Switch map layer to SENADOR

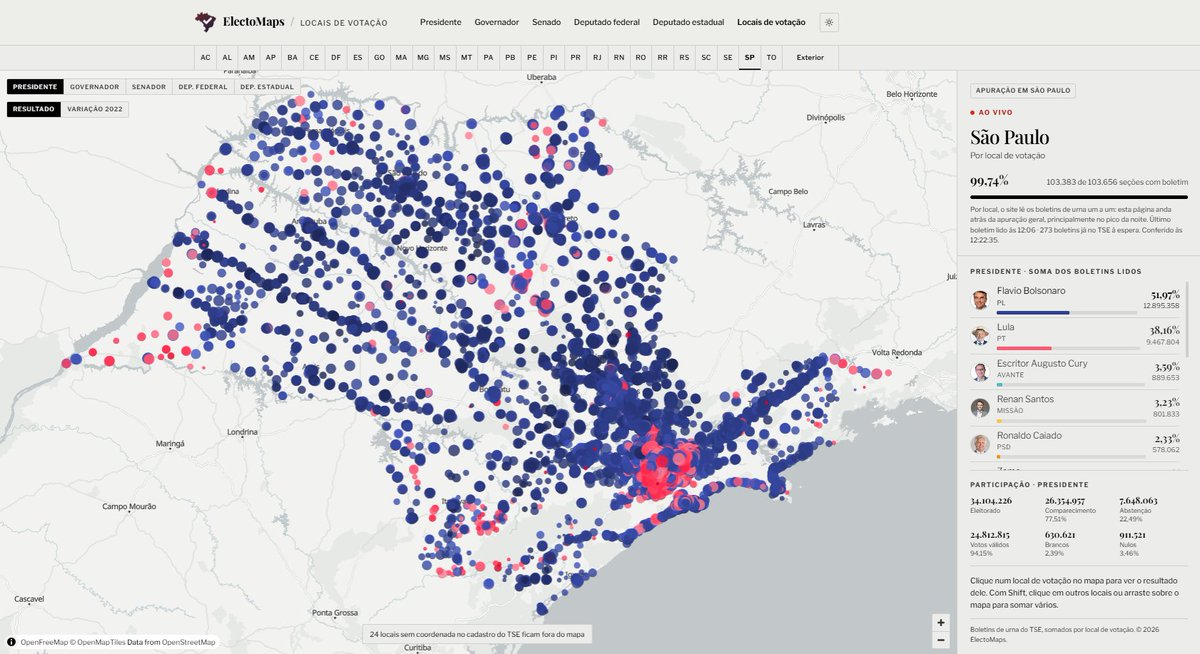click(x=149, y=87)
